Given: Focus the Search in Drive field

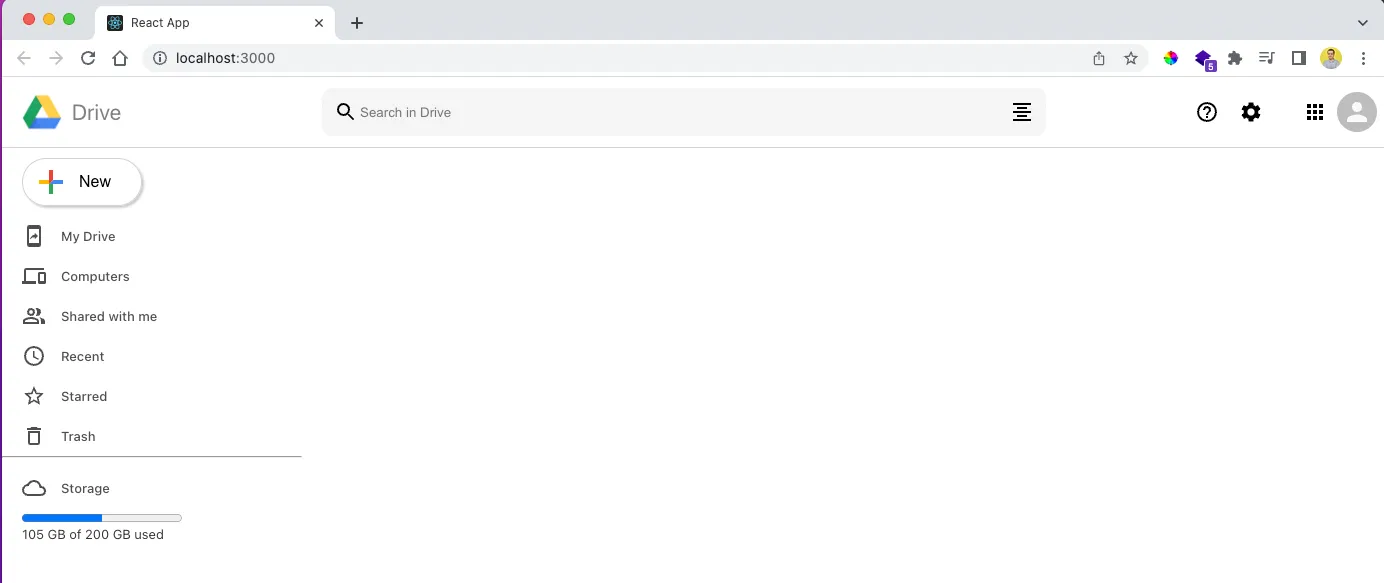Looking at the screenshot, I should click(x=684, y=112).
